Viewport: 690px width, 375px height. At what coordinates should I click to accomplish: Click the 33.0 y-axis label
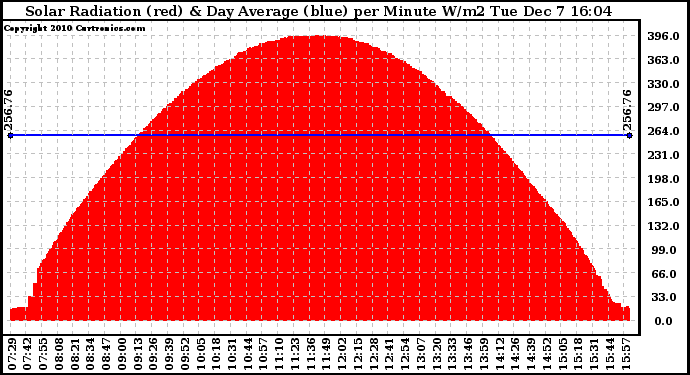[x=665, y=298]
